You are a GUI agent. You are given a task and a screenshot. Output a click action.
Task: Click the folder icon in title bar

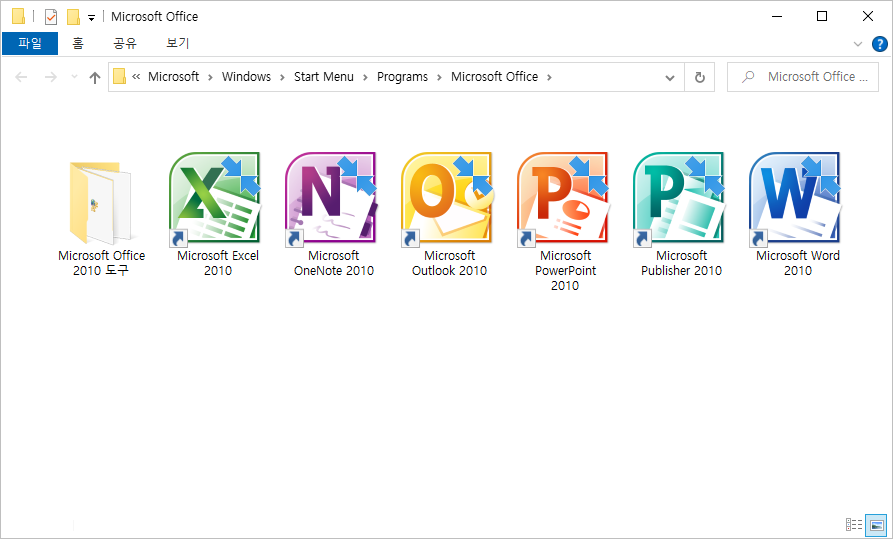(18, 17)
